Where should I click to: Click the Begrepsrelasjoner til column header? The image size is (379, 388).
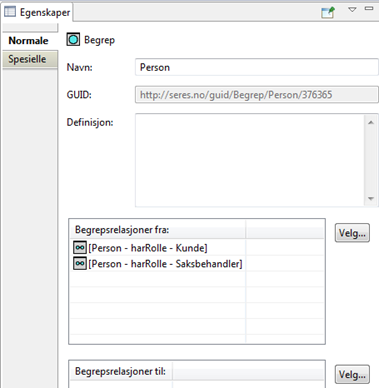(x=121, y=371)
